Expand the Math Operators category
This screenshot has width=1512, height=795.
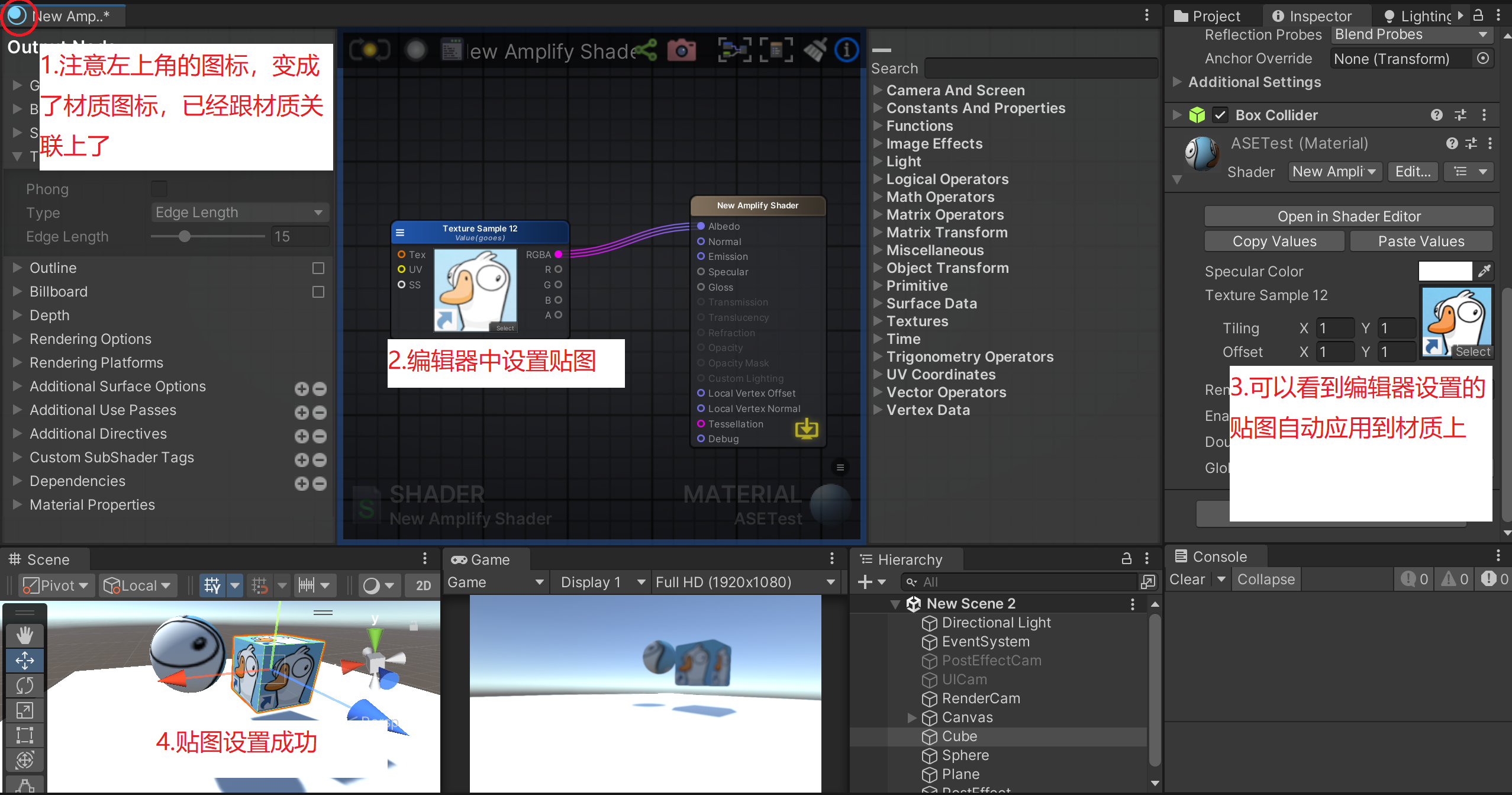pos(940,197)
